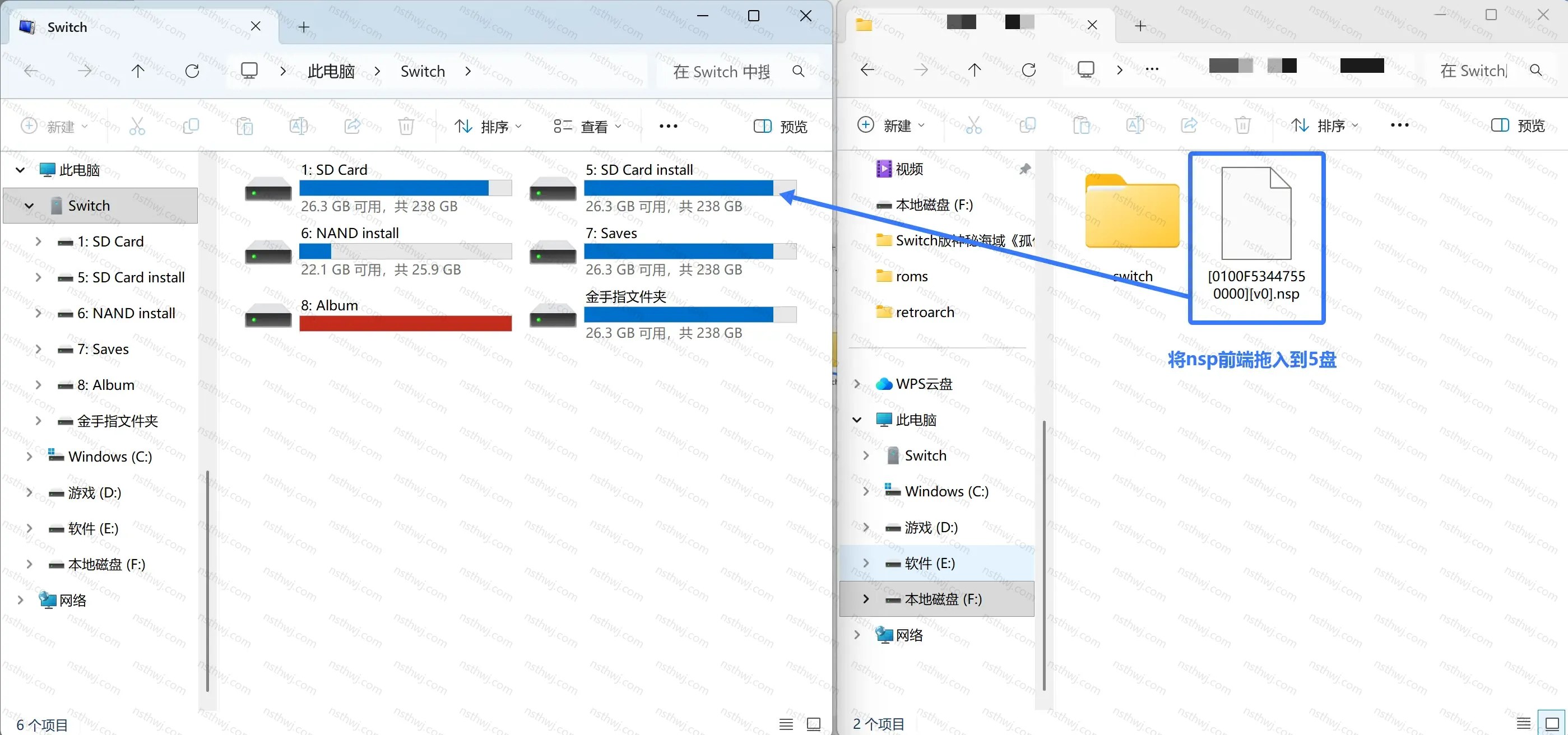Expand WPS云盘 in right window tree

(857, 384)
